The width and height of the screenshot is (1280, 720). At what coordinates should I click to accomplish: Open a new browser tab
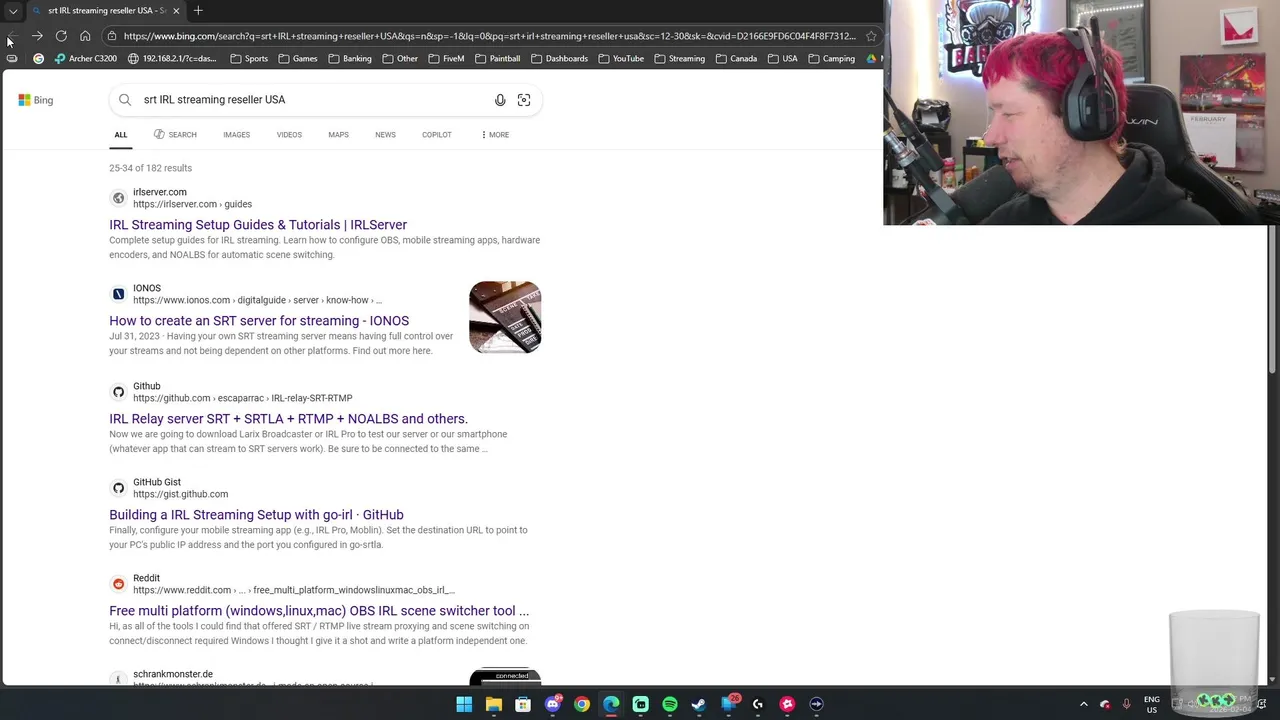point(198,11)
